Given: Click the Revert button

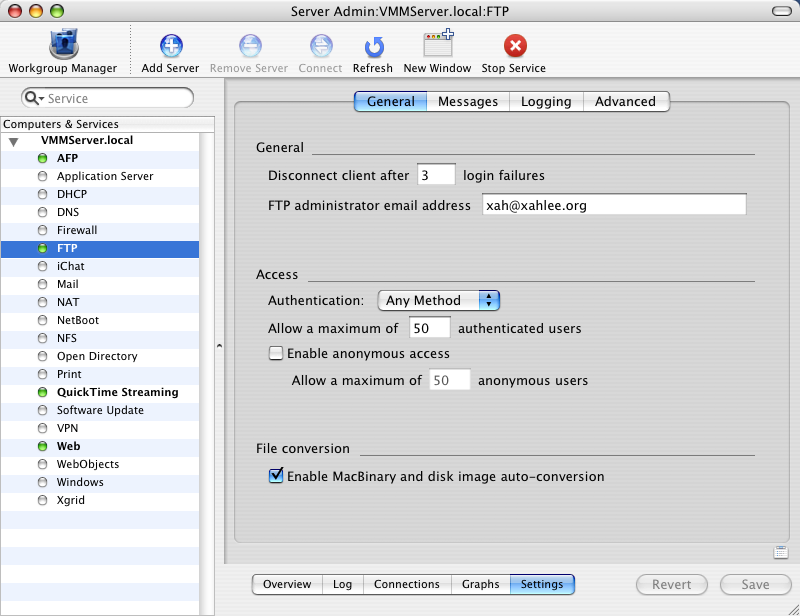Looking at the screenshot, I should [x=672, y=585].
